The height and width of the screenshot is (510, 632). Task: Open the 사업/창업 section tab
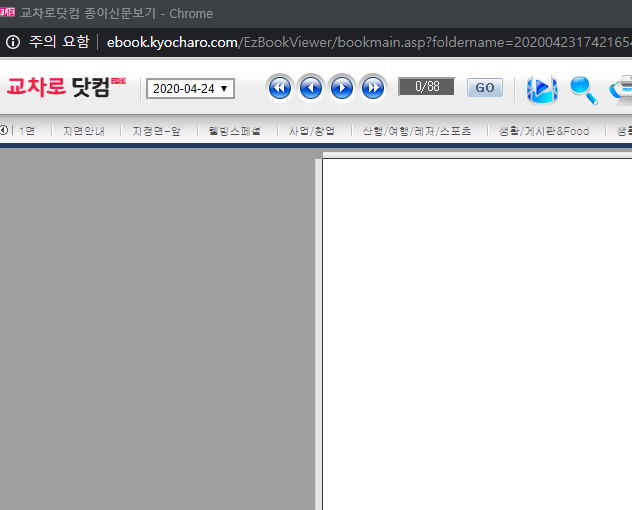312,131
